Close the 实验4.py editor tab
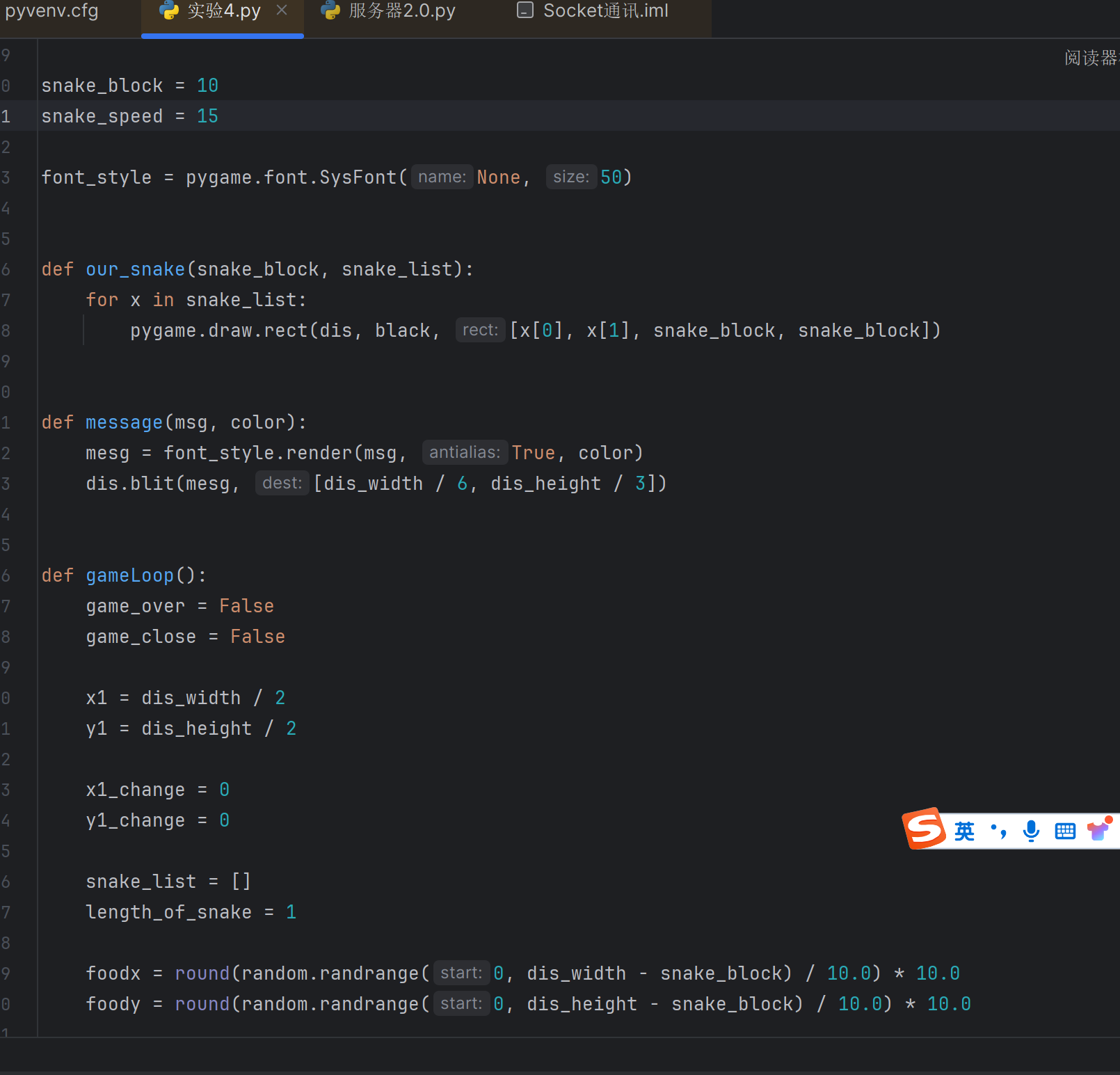 (282, 10)
